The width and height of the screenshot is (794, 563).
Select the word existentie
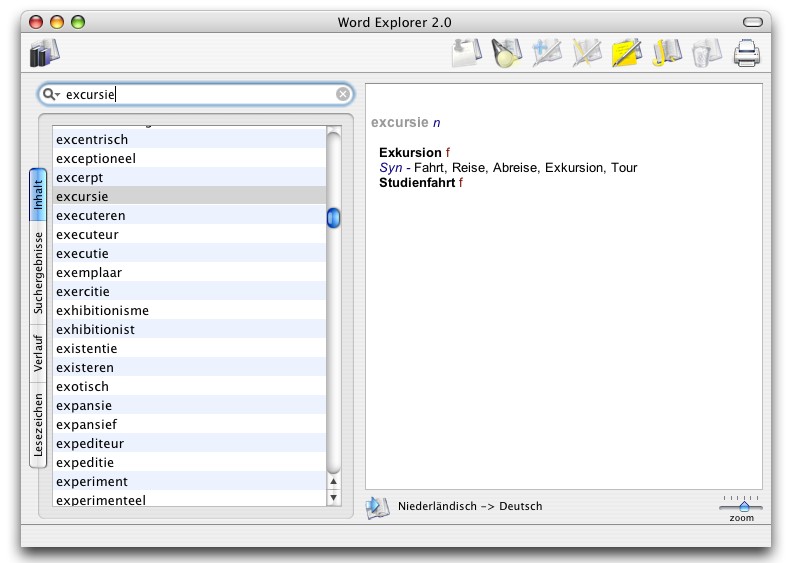tap(189, 348)
